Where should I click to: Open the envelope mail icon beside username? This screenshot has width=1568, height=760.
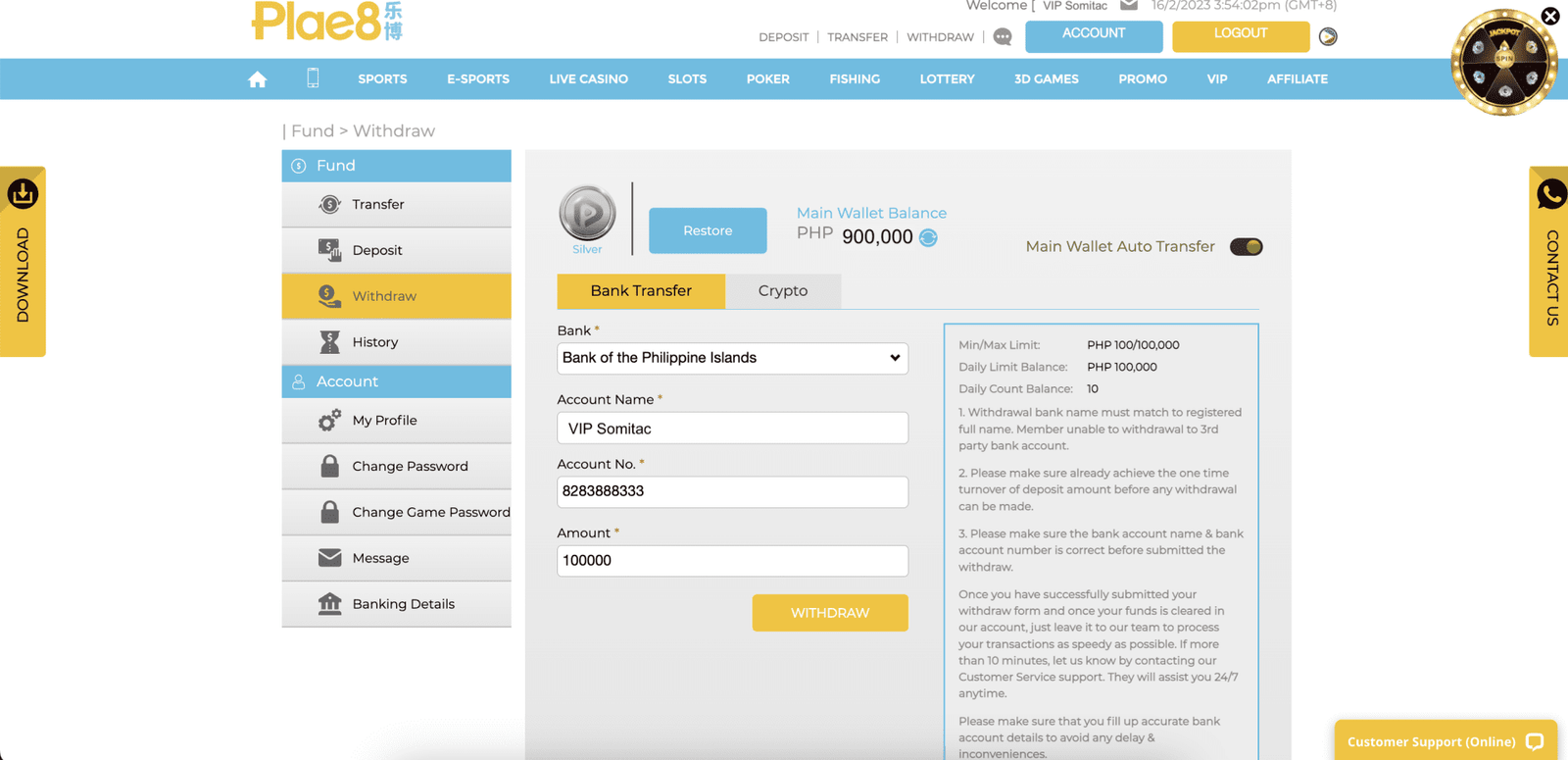point(1129,5)
